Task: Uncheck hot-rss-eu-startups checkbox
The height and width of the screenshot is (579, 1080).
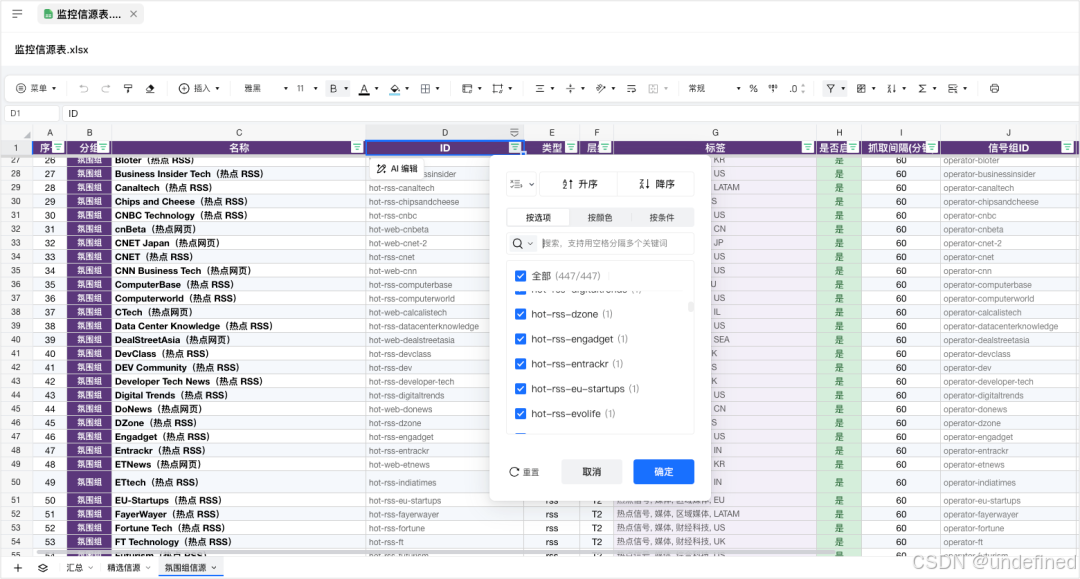Action: [x=521, y=389]
